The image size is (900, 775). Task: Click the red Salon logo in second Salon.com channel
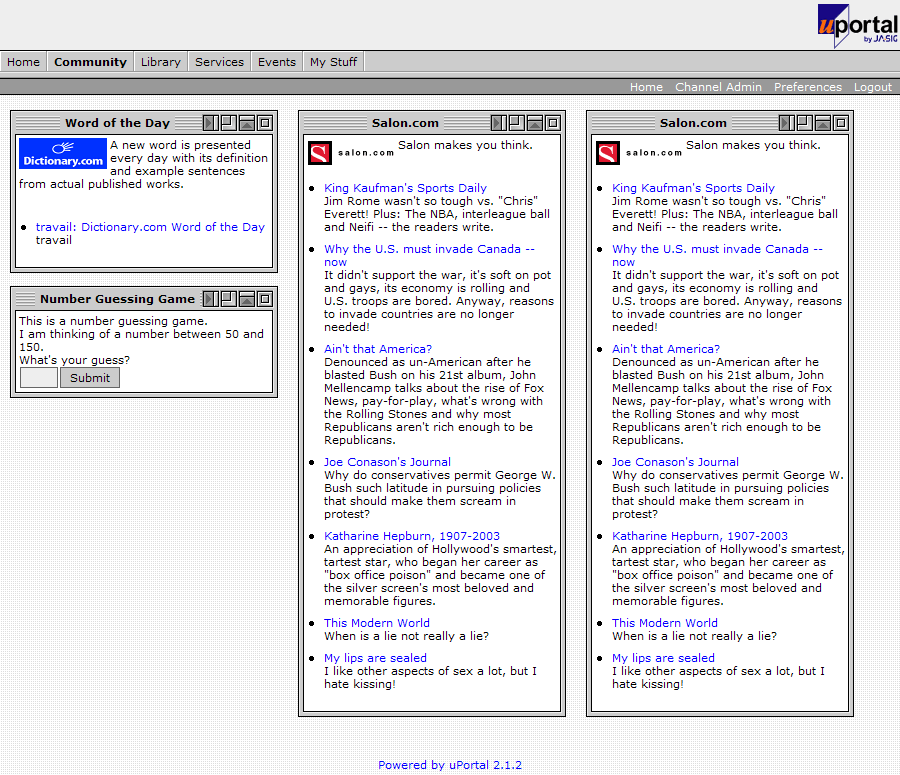[608, 153]
